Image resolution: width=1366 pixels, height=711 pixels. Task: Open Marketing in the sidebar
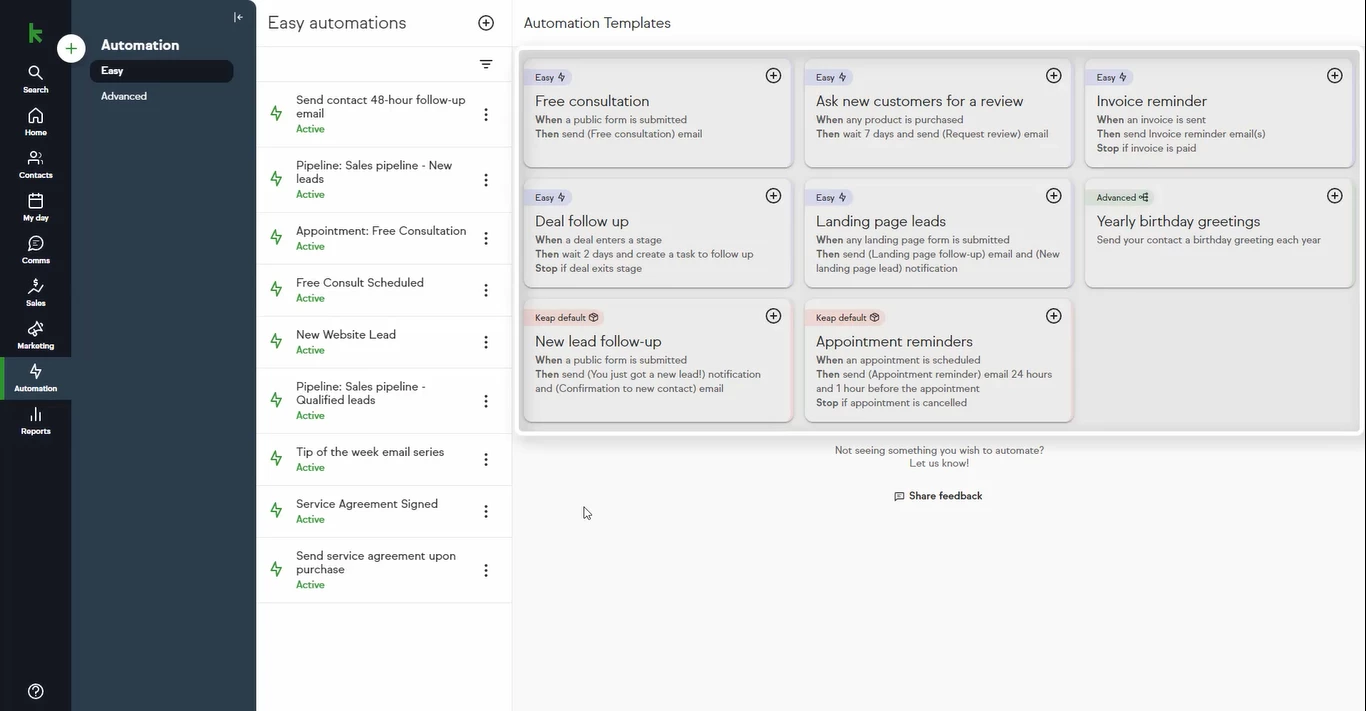point(35,336)
